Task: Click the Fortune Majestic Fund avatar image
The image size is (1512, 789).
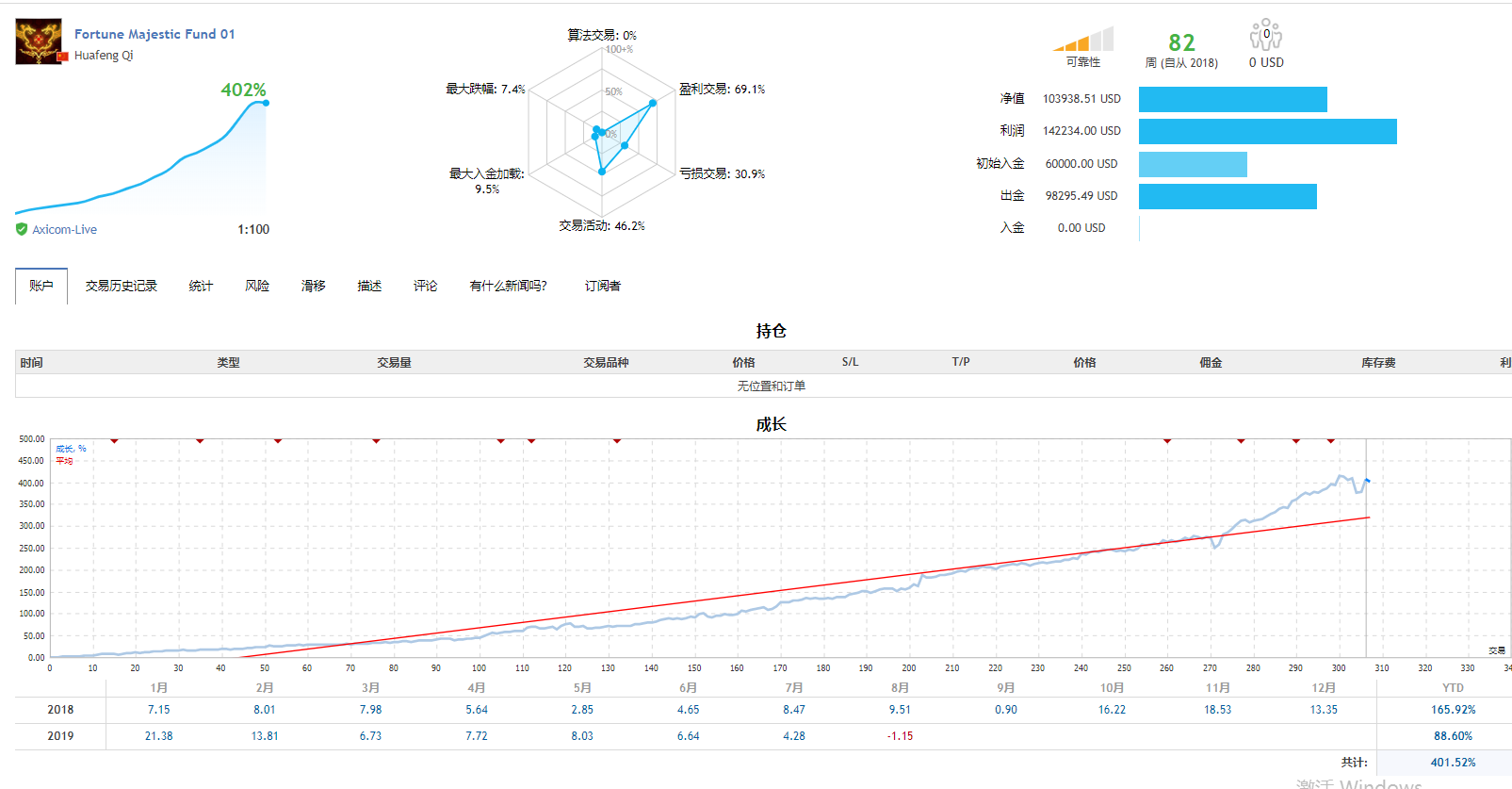Action: 39,41
